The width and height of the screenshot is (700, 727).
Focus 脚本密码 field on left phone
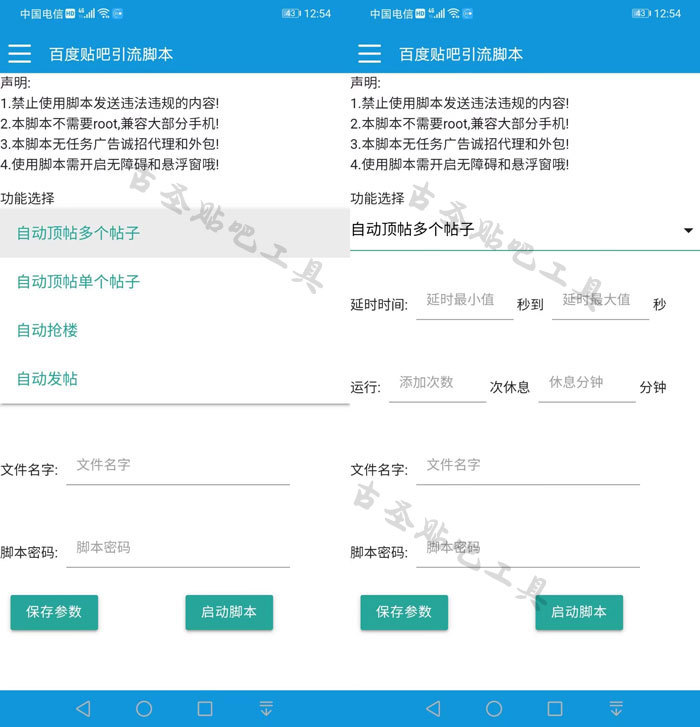click(178, 549)
